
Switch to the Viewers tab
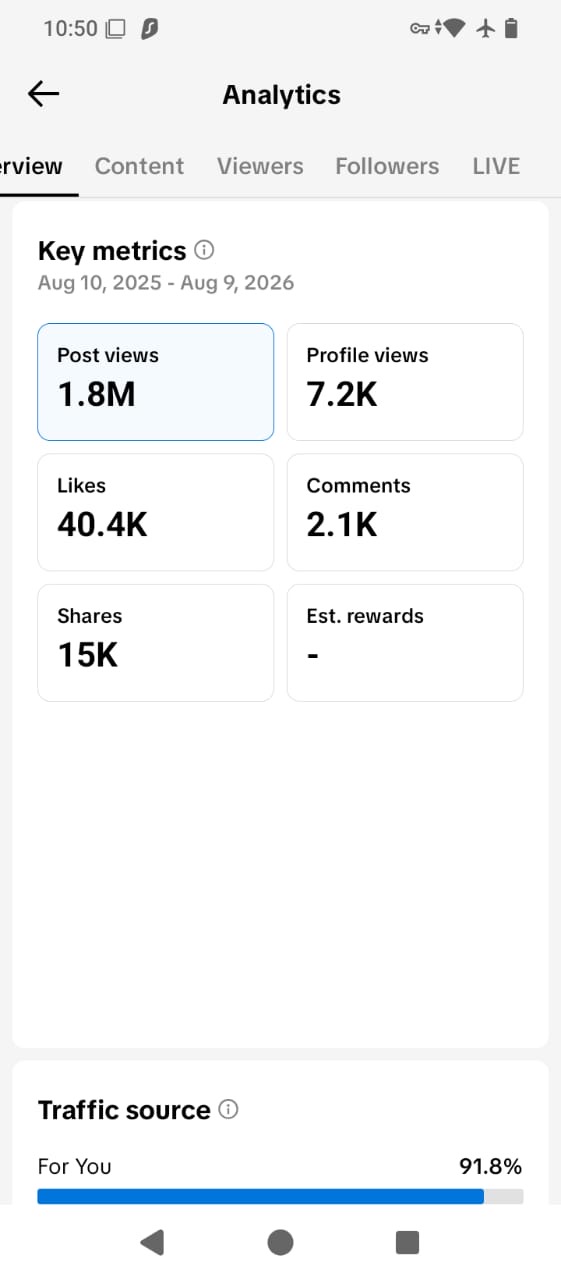tap(260, 166)
